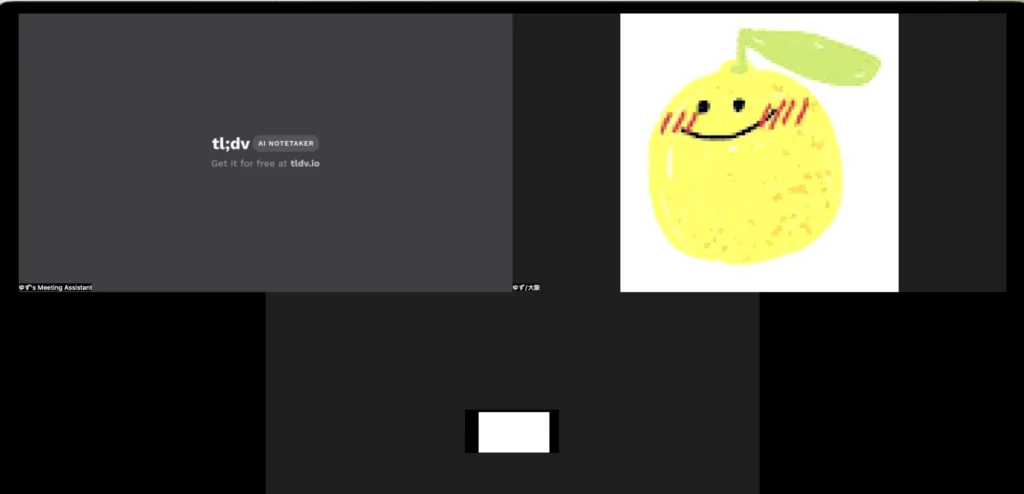Image resolution: width=1024 pixels, height=494 pixels.
Task: Select the gray tl;dv notetaker video tile
Action: [265, 152]
